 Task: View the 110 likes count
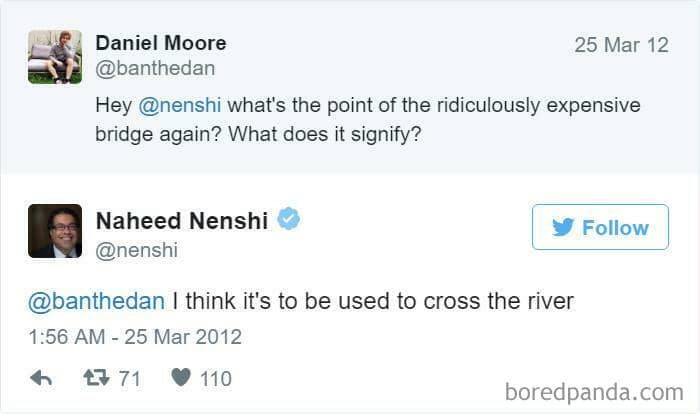pos(216,379)
